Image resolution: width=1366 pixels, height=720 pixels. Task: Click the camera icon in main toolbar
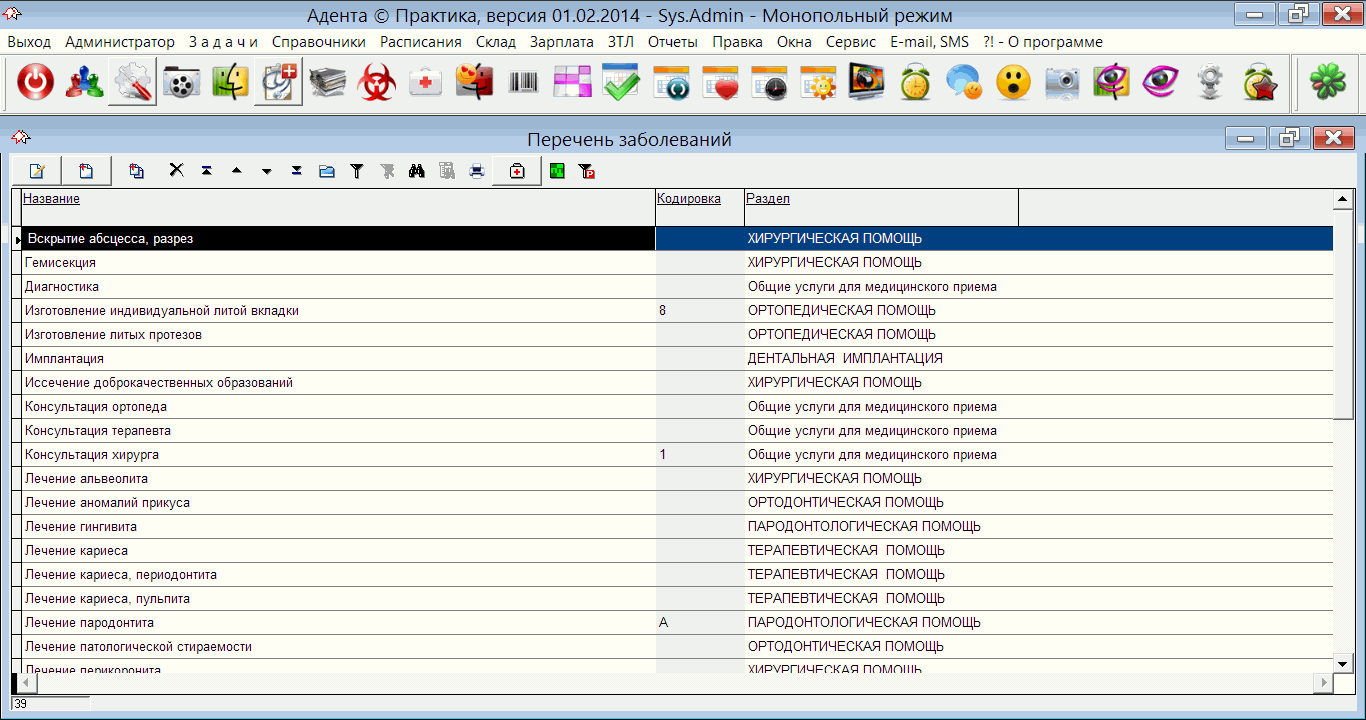pyautogui.click(x=1062, y=83)
